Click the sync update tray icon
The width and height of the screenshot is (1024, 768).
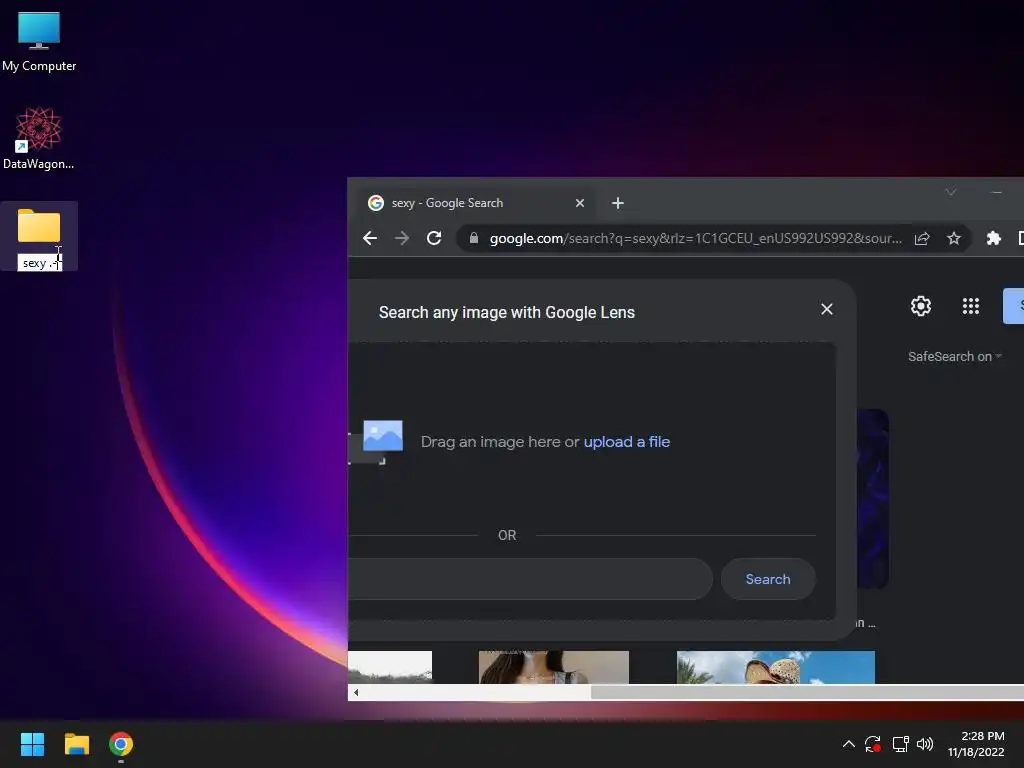pyautogui.click(x=873, y=744)
